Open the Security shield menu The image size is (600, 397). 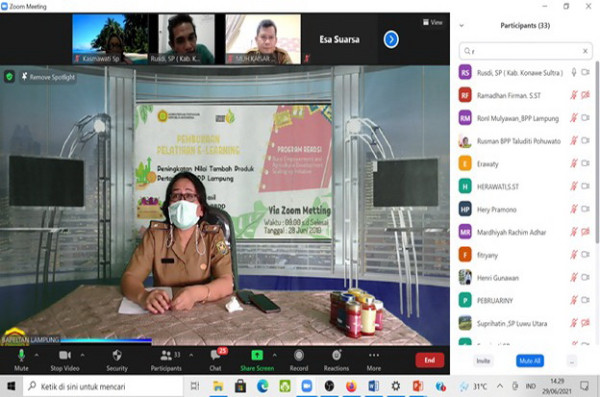tap(117, 360)
